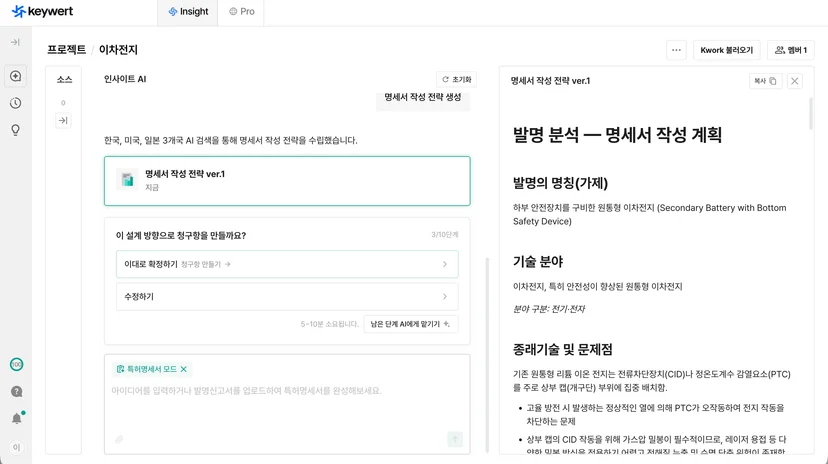828x464 pixels.
Task: Choose 이대로 확정하기 option
Action: (x=287, y=264)
